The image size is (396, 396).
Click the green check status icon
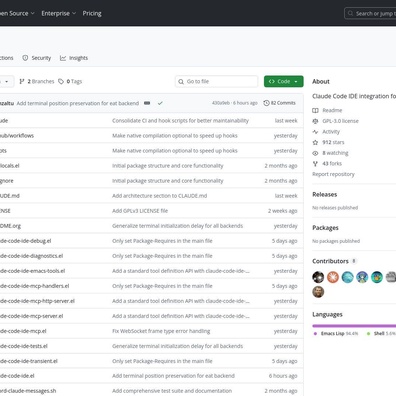click(x=160, y=103)
